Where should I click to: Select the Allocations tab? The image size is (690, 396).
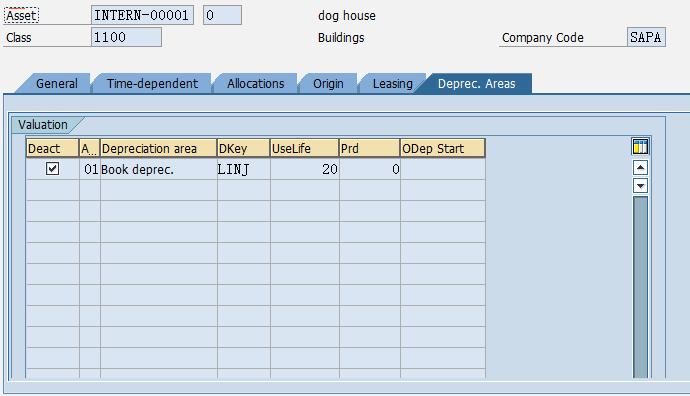[256, 84]
